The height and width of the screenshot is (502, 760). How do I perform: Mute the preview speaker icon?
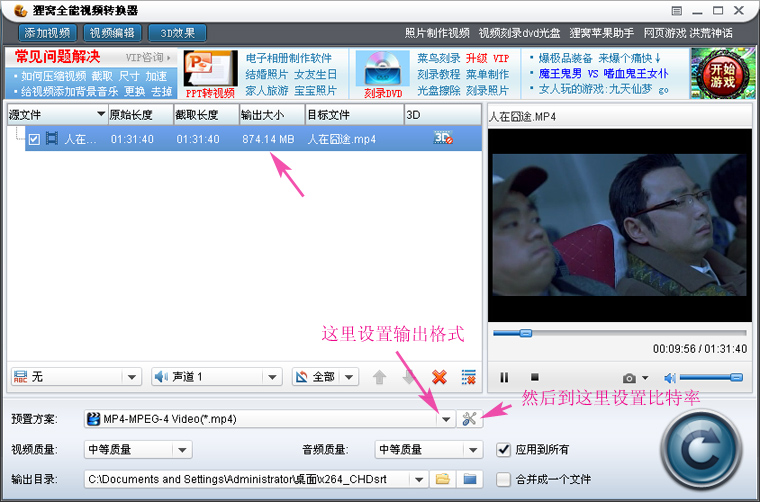pyautogui.click(x=669, y=377)
